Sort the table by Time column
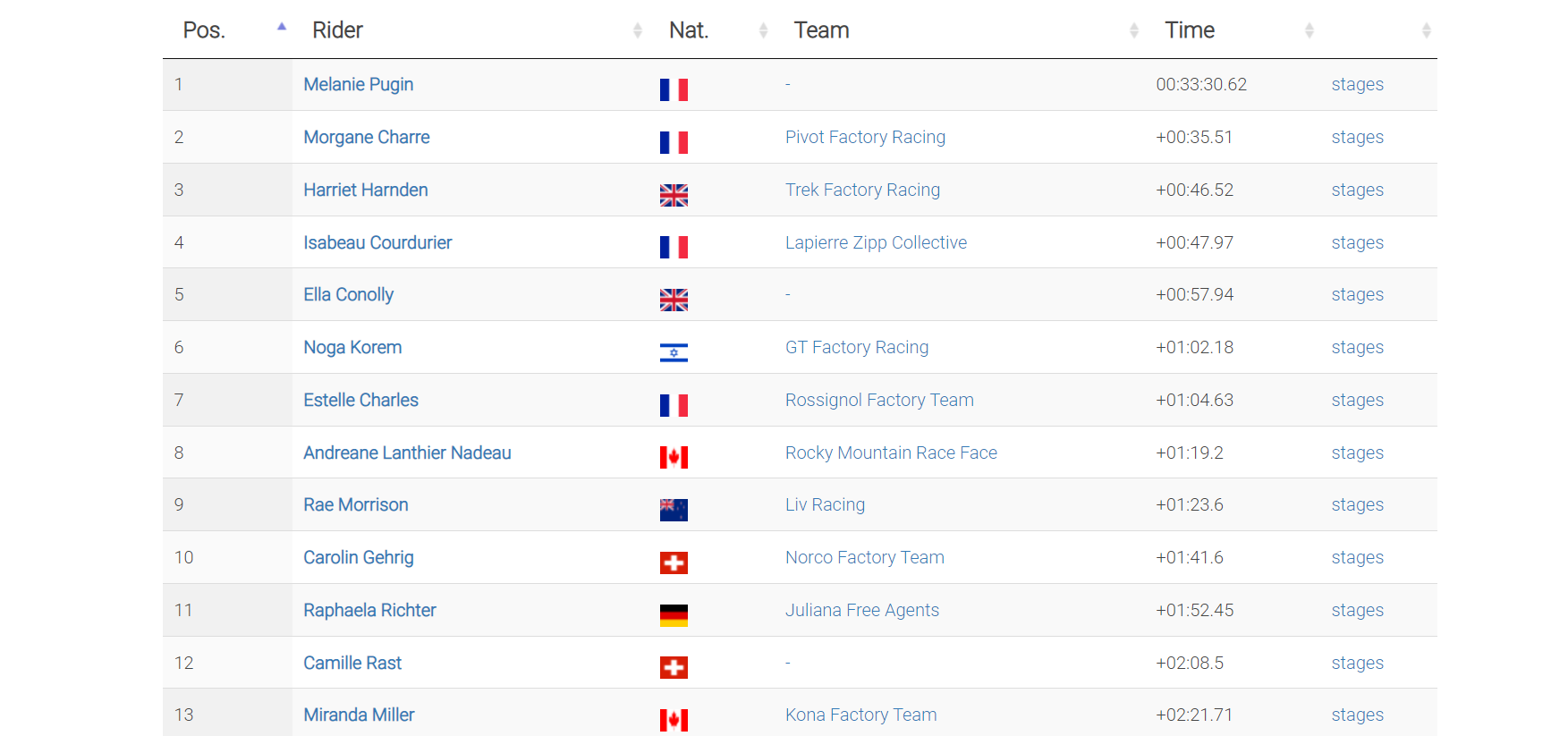The height and width of the screenshot is (736, 1568). 1189,30
